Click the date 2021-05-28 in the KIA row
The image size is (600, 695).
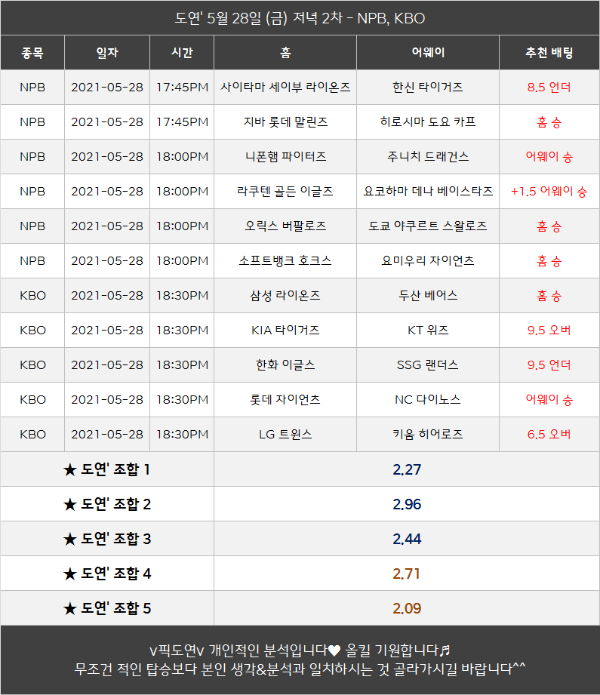click(x=107, y=330)
